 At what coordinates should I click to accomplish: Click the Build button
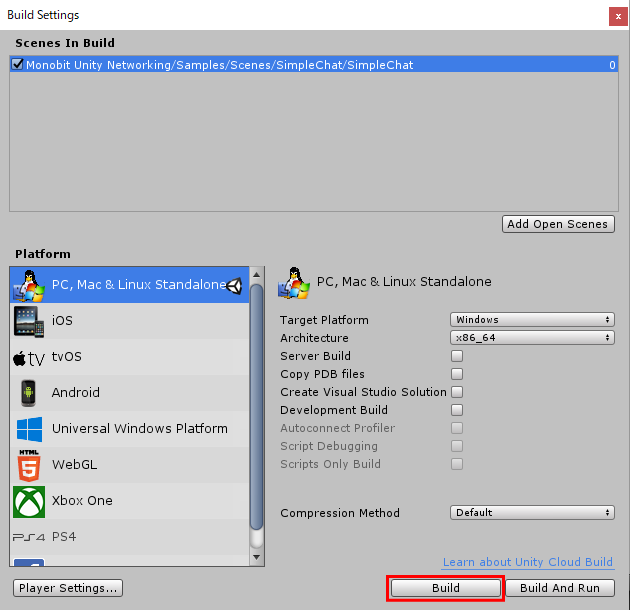[446, 588]
